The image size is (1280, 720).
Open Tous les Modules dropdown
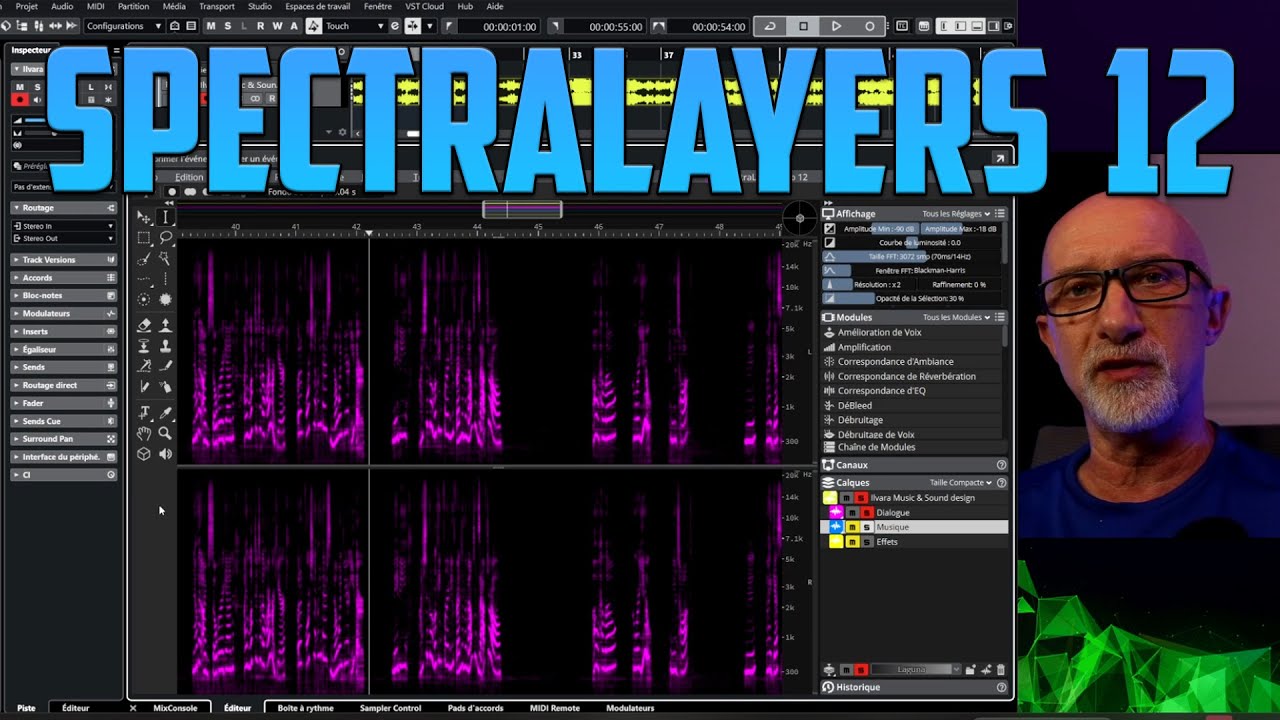[956, 317]
